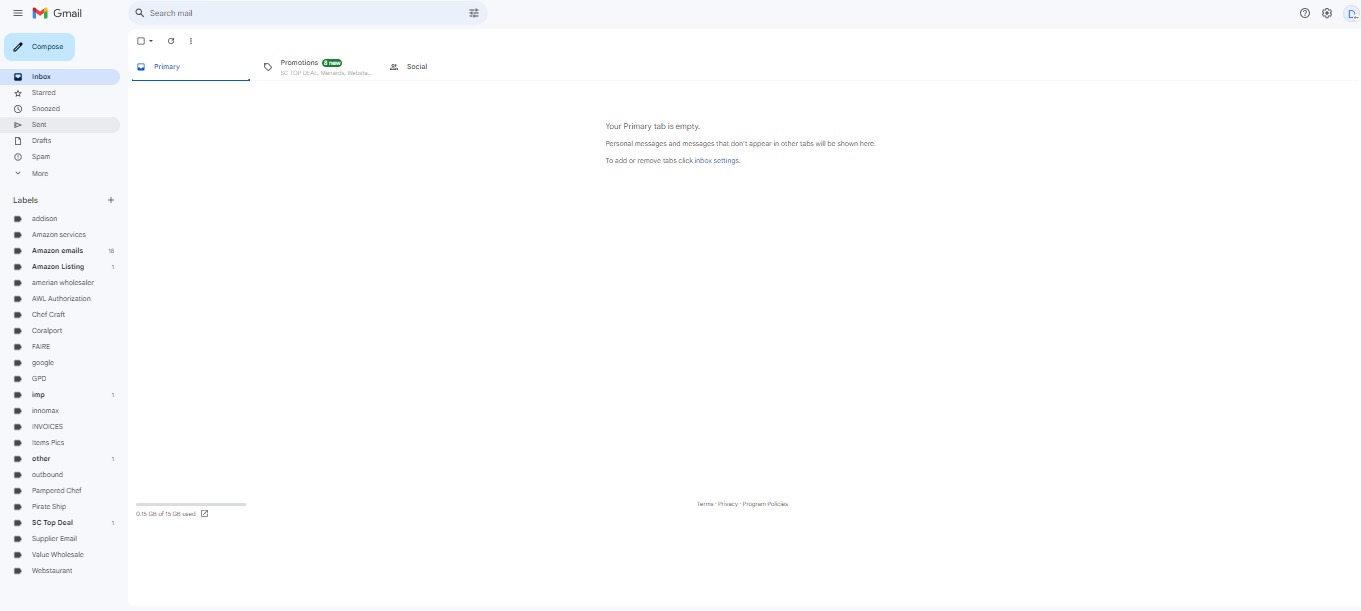Show search options filter icon

coord(474,13)
